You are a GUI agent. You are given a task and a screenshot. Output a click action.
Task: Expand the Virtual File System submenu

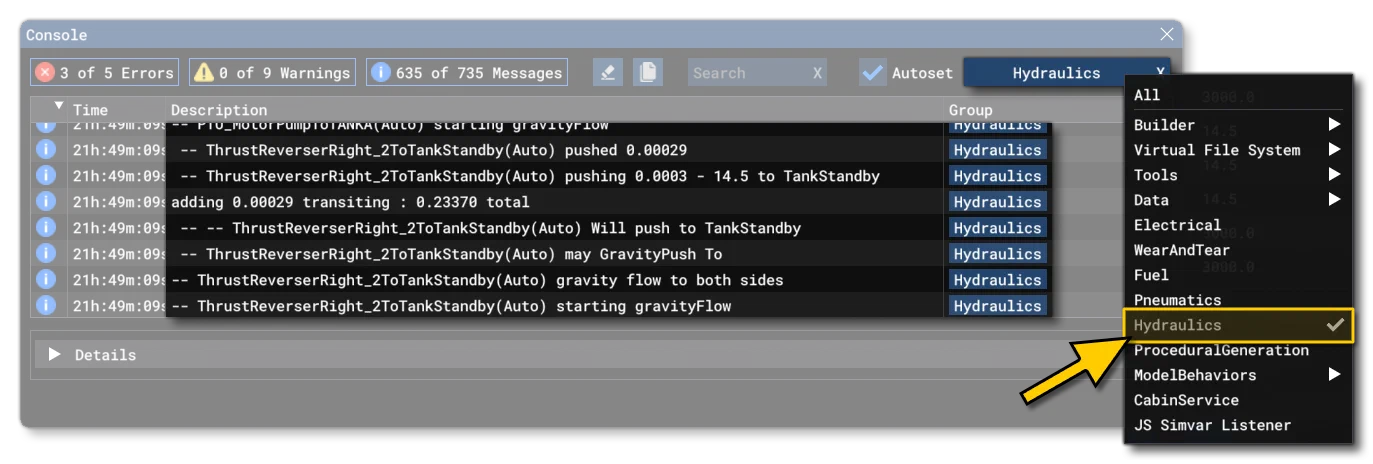pos(1238,150)
